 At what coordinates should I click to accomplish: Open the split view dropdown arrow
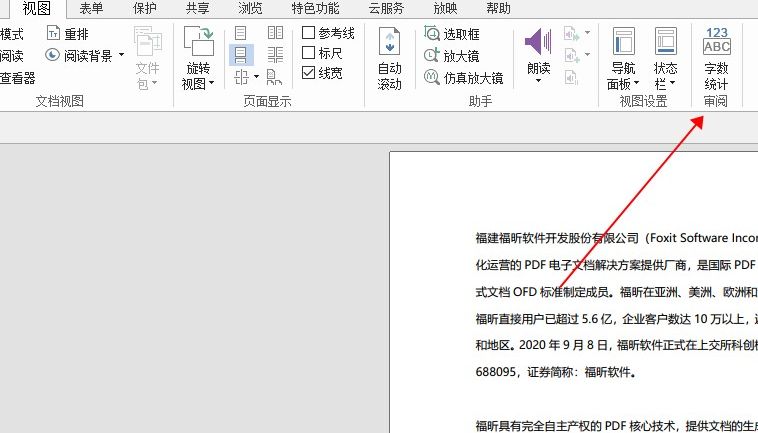click(x=256, y=76)
